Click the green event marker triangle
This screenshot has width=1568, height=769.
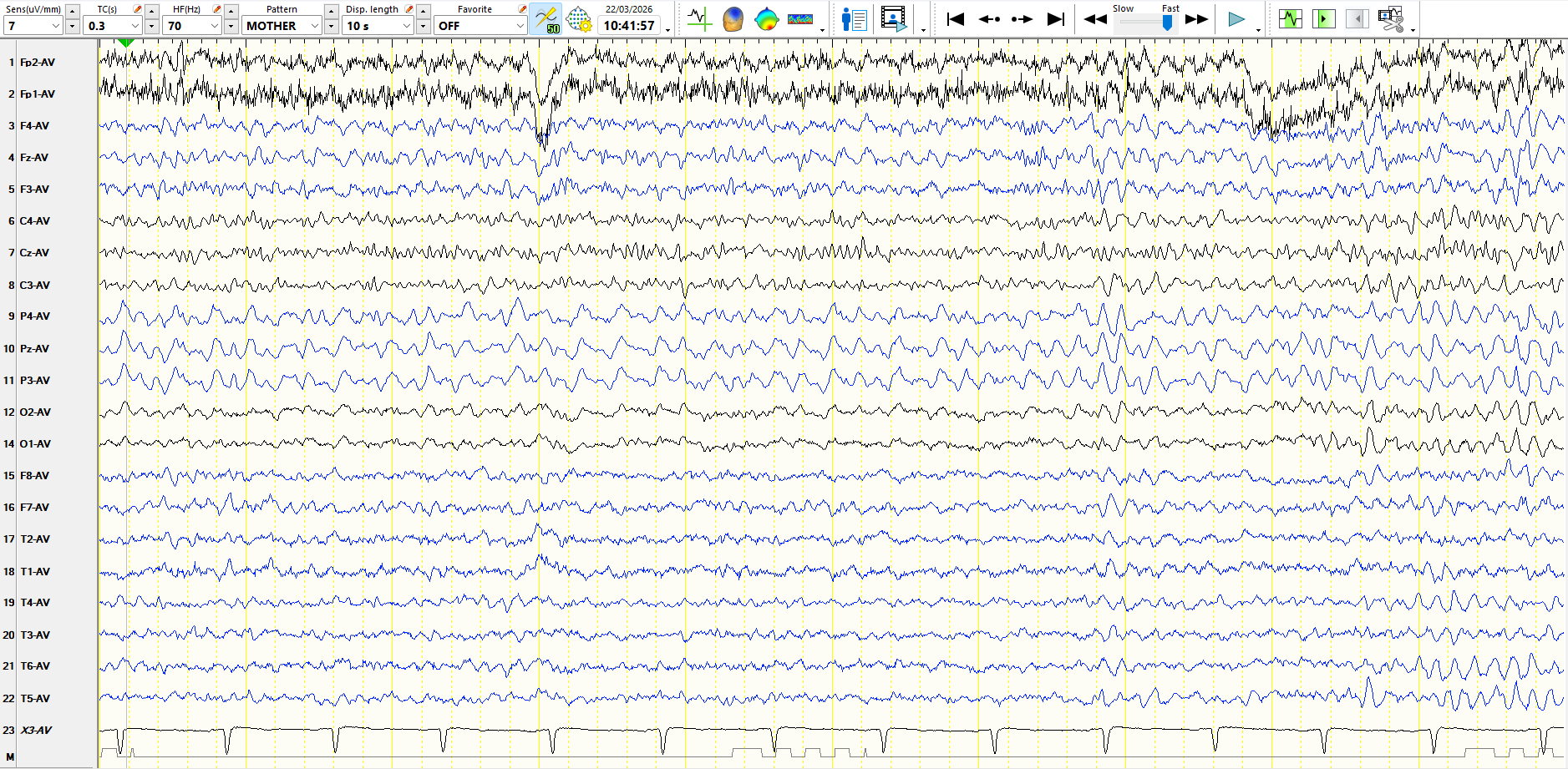pyautogui.click(x=126, y=43)
